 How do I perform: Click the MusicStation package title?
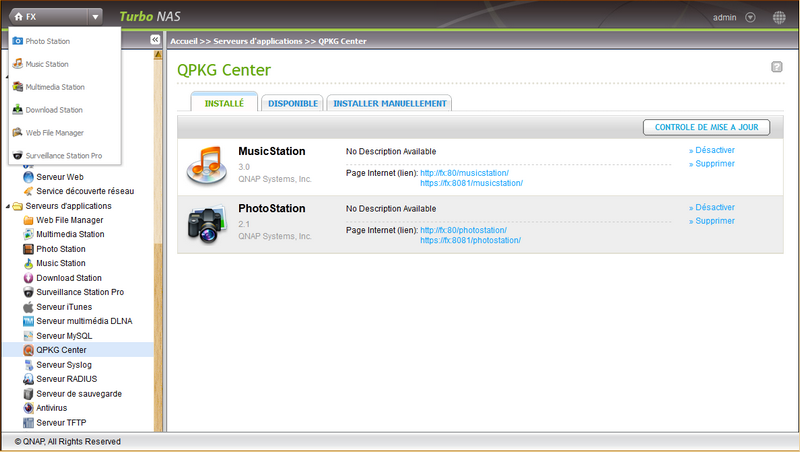pyautogui.click(x=271, y=151)
